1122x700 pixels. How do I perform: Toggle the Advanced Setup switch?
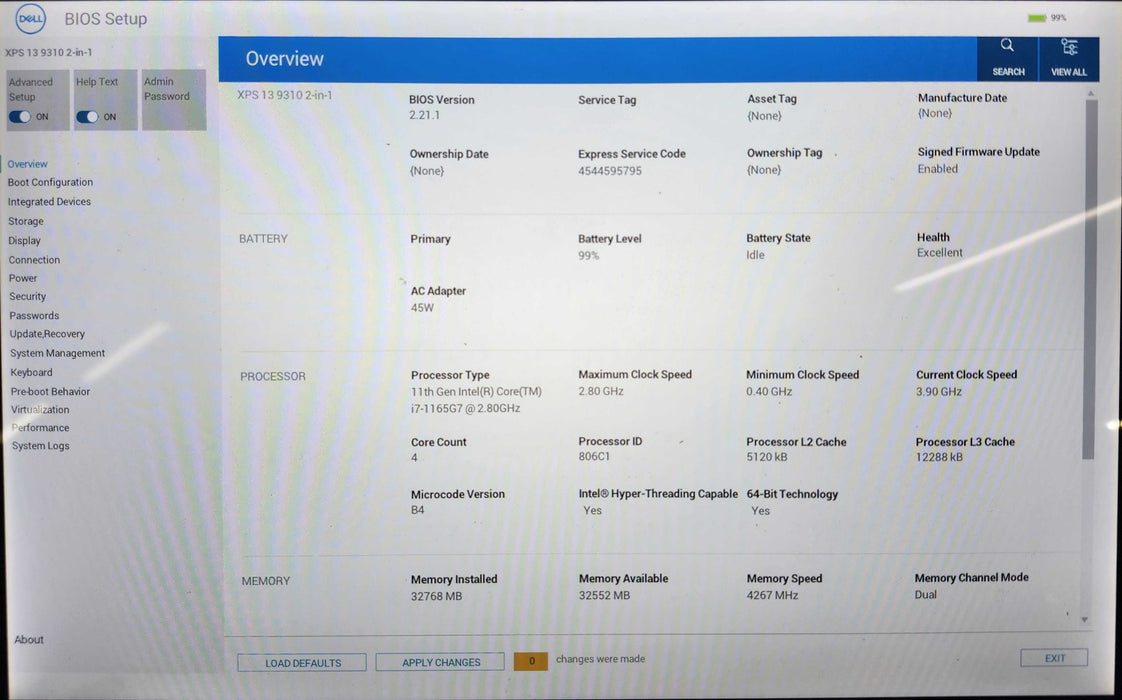[x=20, y=117]
